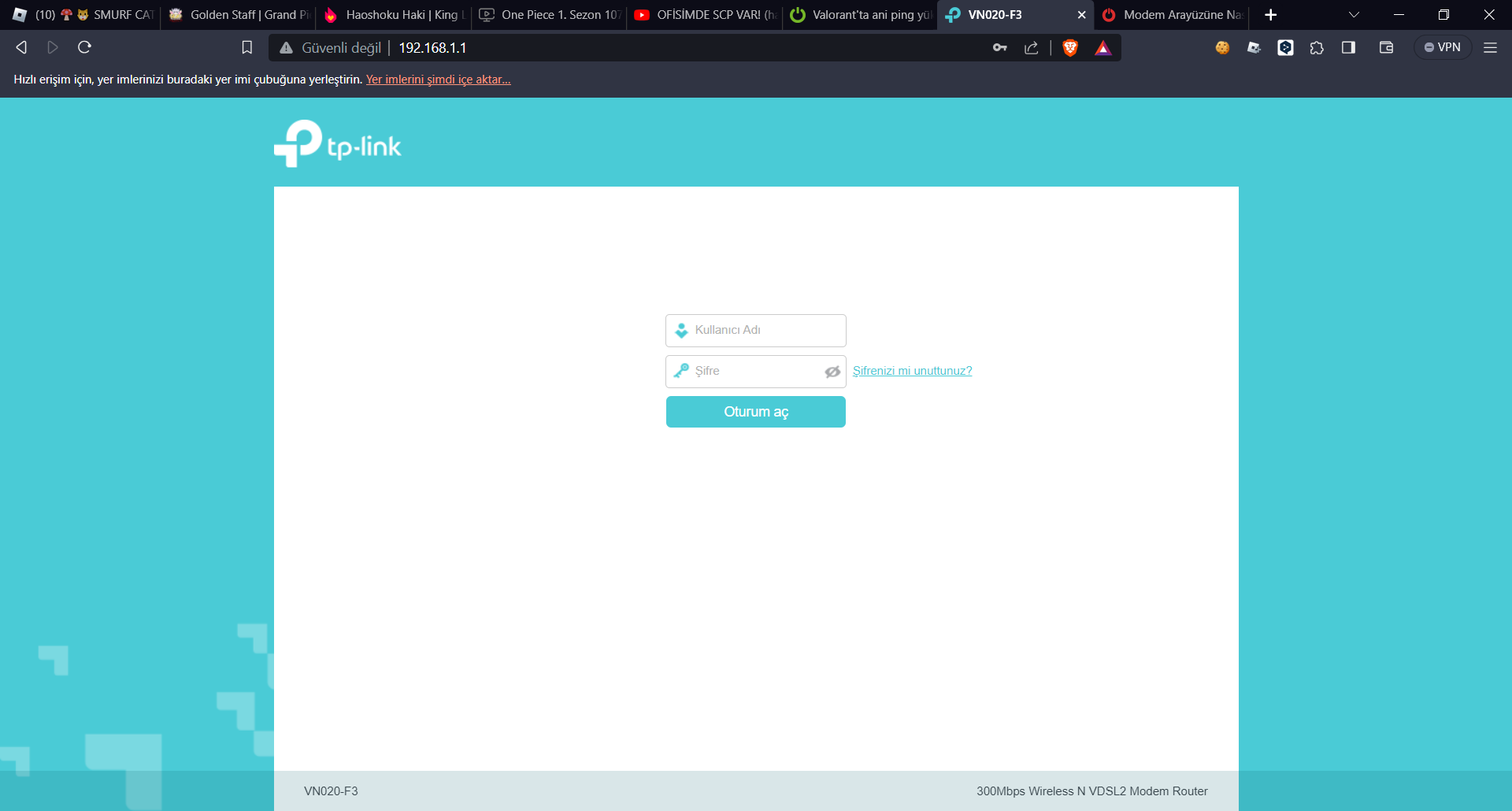Switch to the SMURF CAT tab
The width and height of the screenshot is (1512, 811).
click(82, 15)
